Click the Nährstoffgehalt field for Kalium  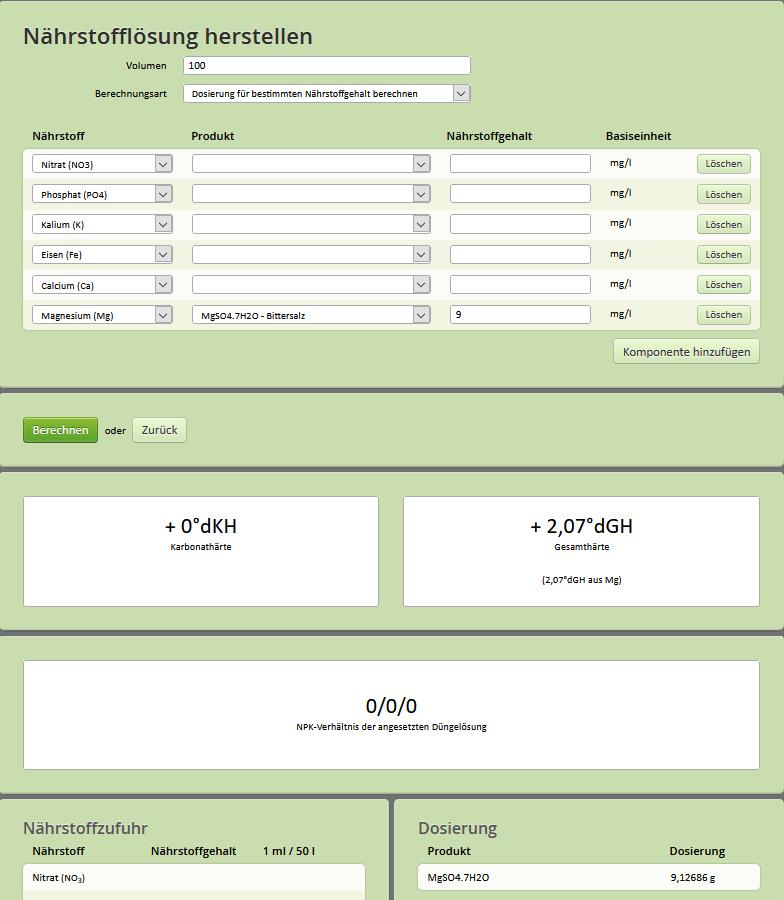(520, 224)
